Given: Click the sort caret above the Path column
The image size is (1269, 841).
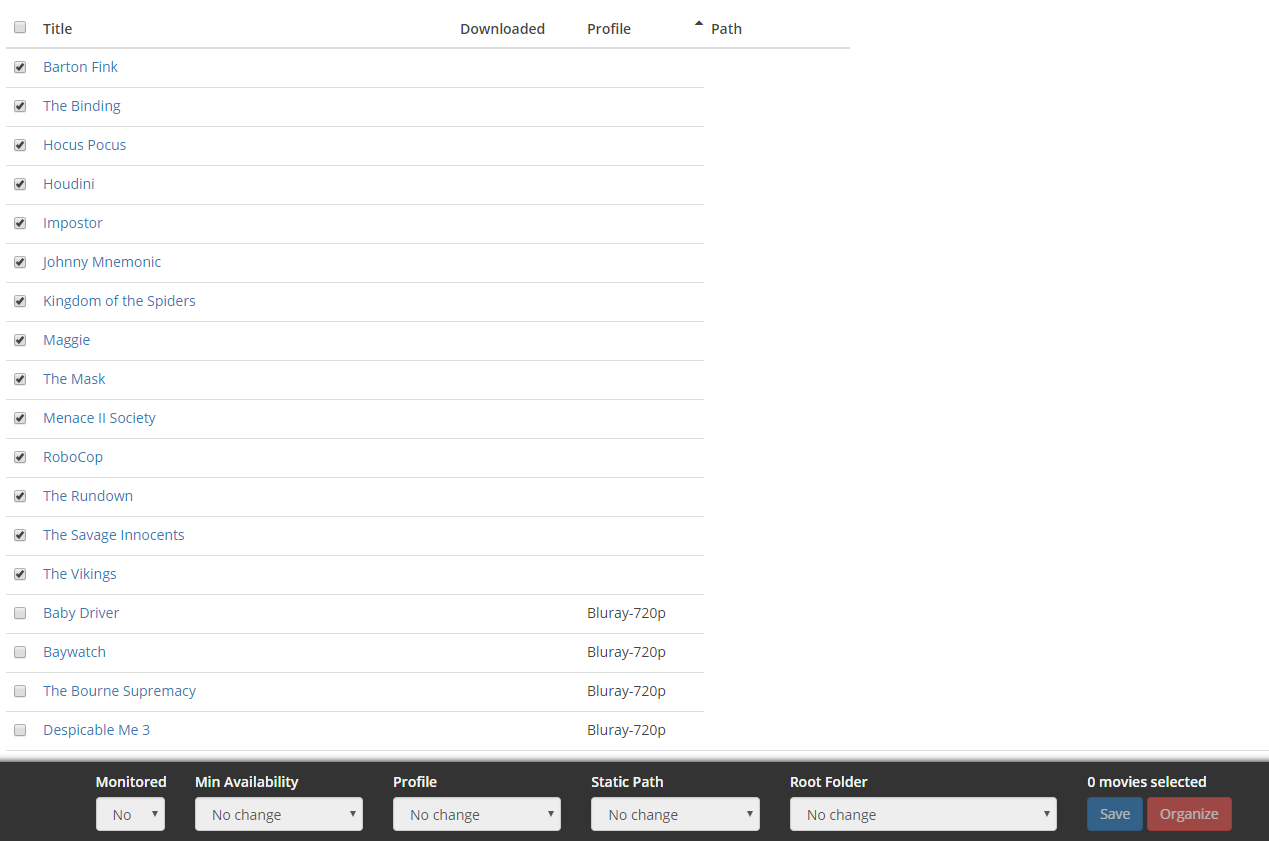Looking at the screenshot, I should (698, 23).
